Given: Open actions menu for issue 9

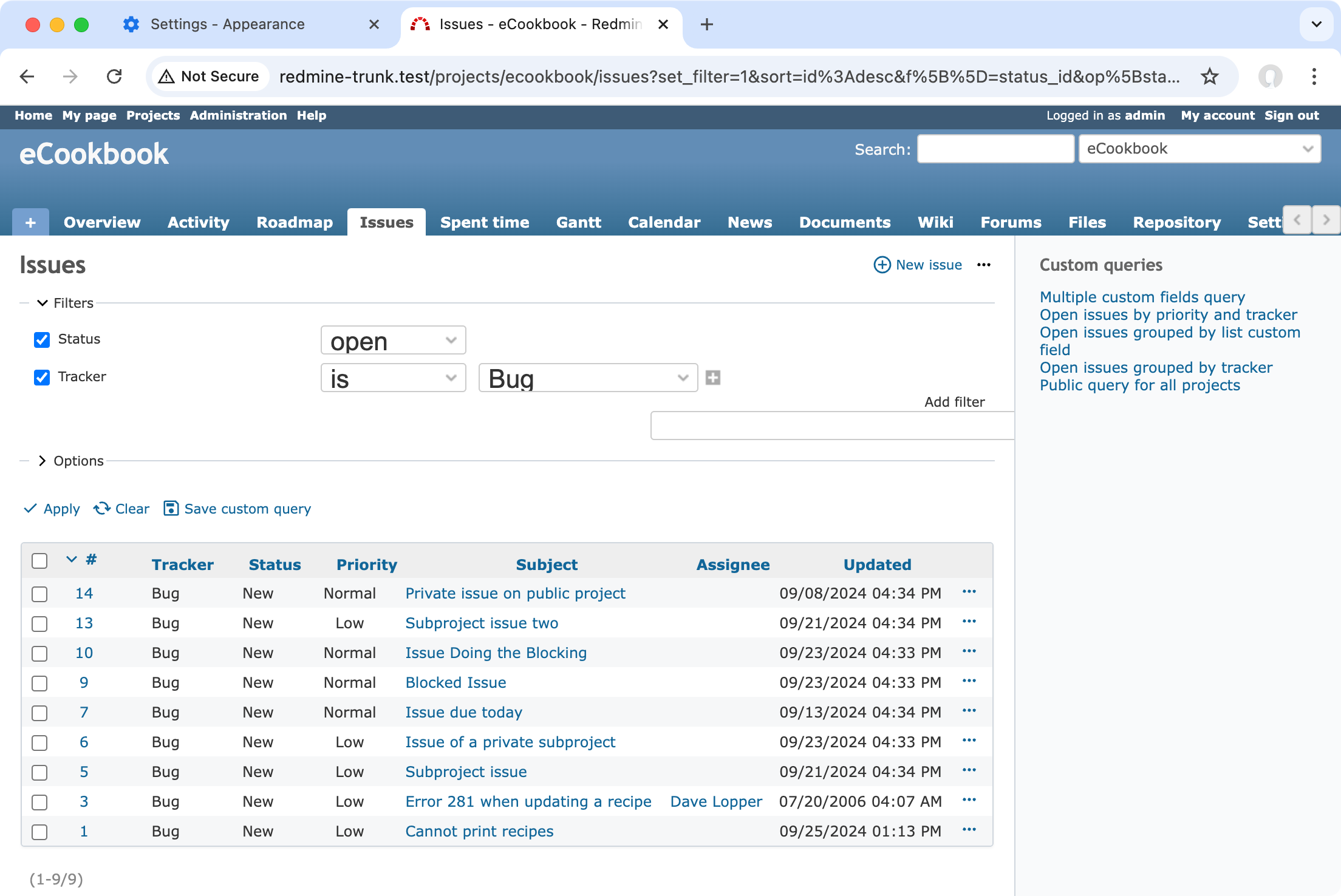Looking at the screenshot, I should pyautogui.click(x=969, y=681).
